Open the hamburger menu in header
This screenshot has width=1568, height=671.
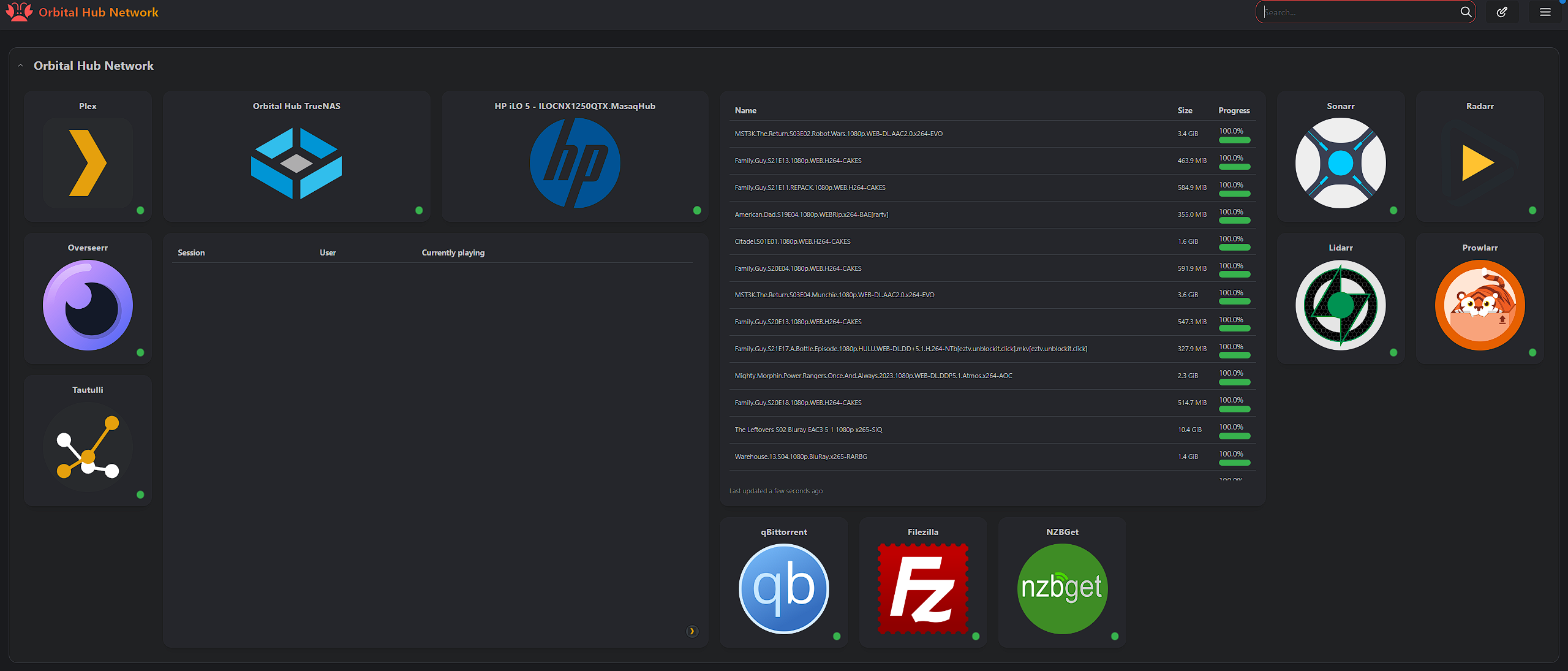(1545, 12)
